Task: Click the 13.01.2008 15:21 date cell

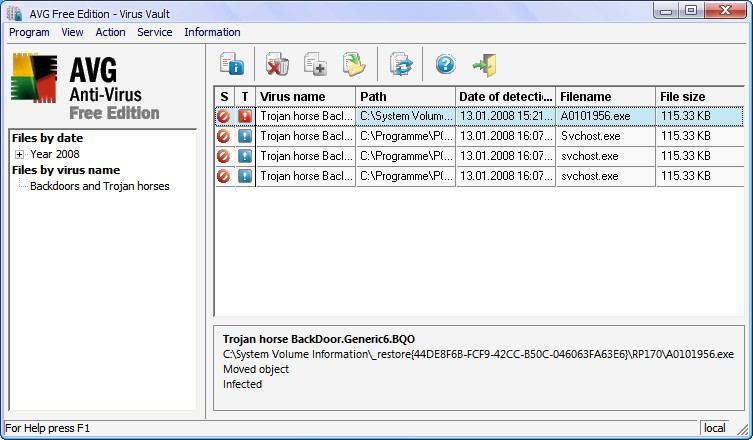Action: [506, 116]
